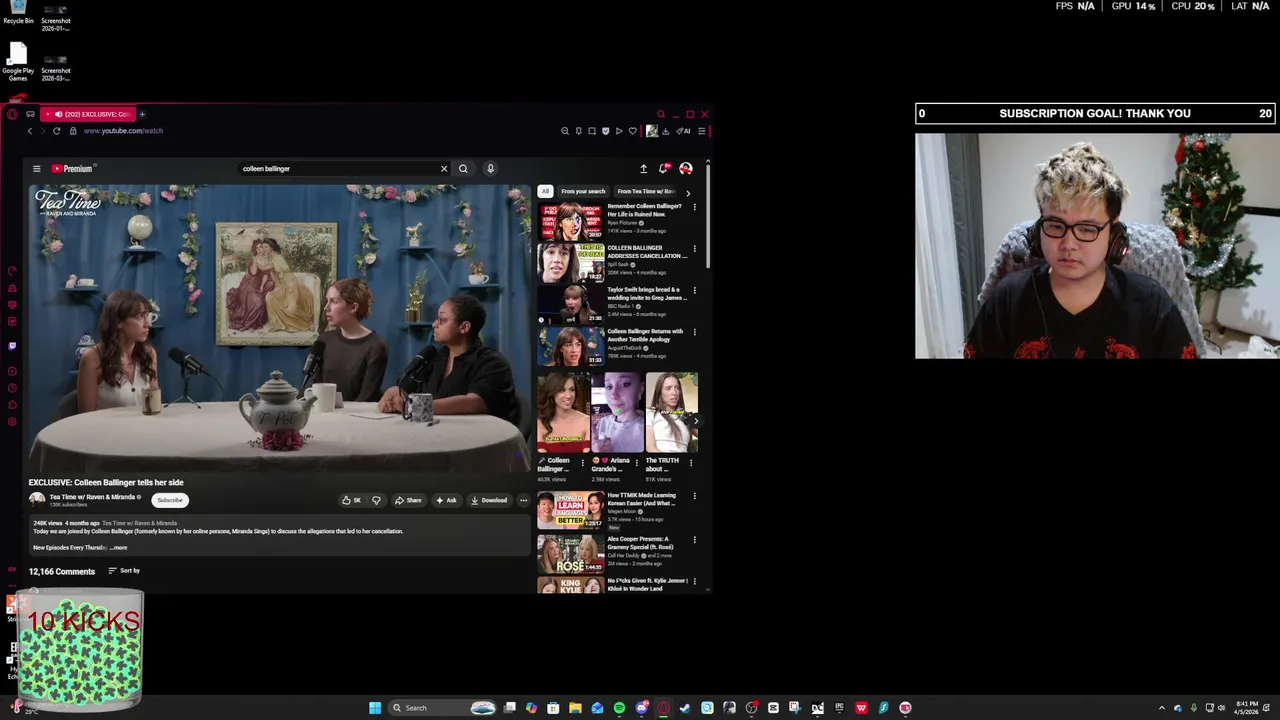Open the YouTube hamburger guide menu
The image size is (1280, 720).
tap(36, 169)
